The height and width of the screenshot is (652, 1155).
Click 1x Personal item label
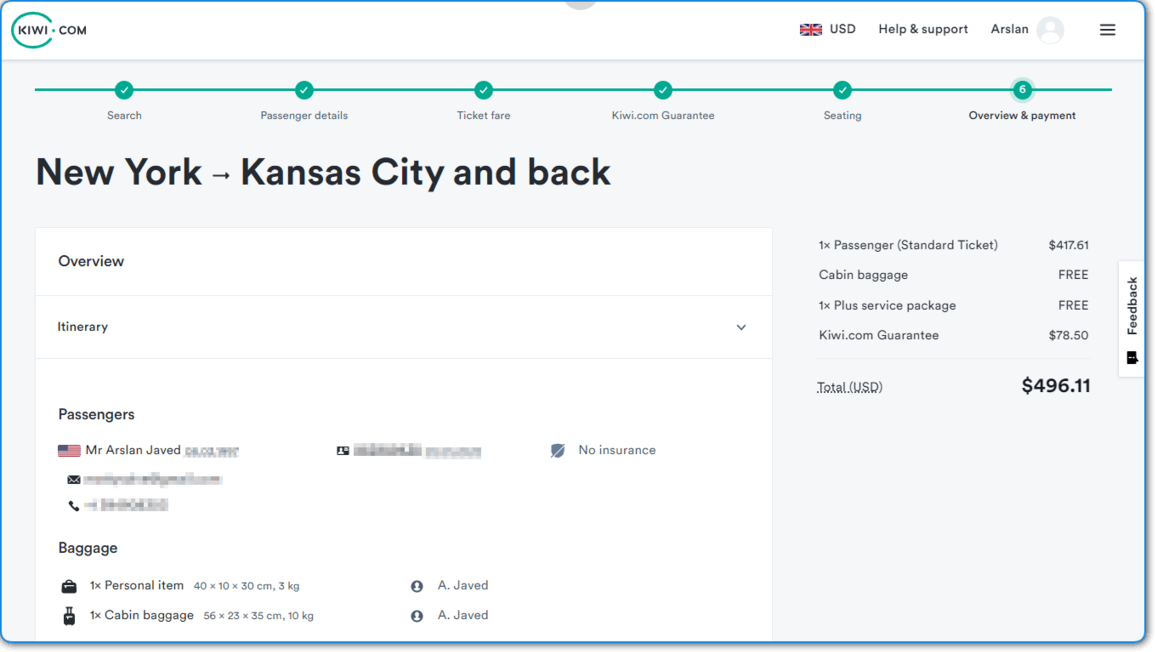tap(136, 586)
